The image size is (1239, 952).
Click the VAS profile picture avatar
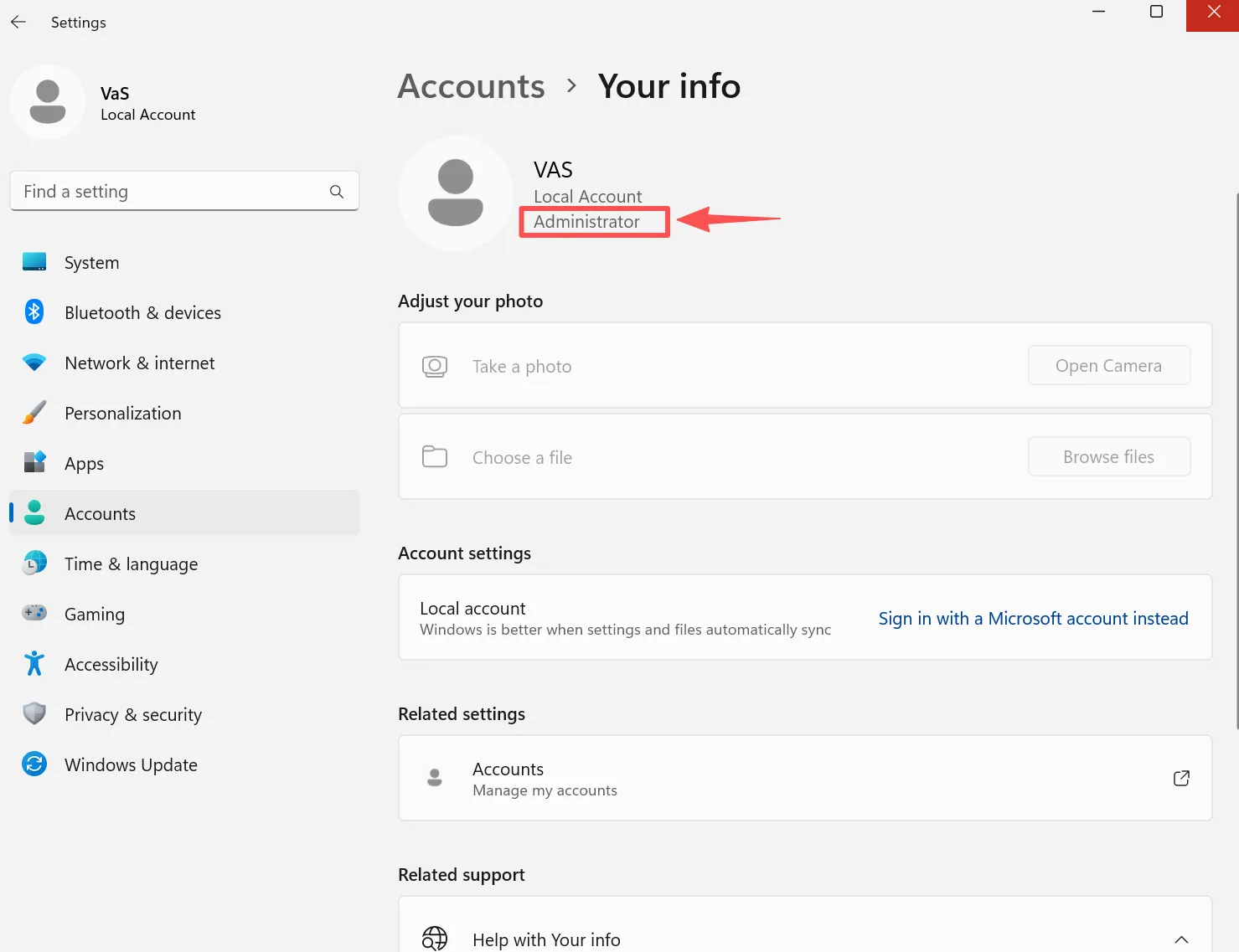pos(456,193)
